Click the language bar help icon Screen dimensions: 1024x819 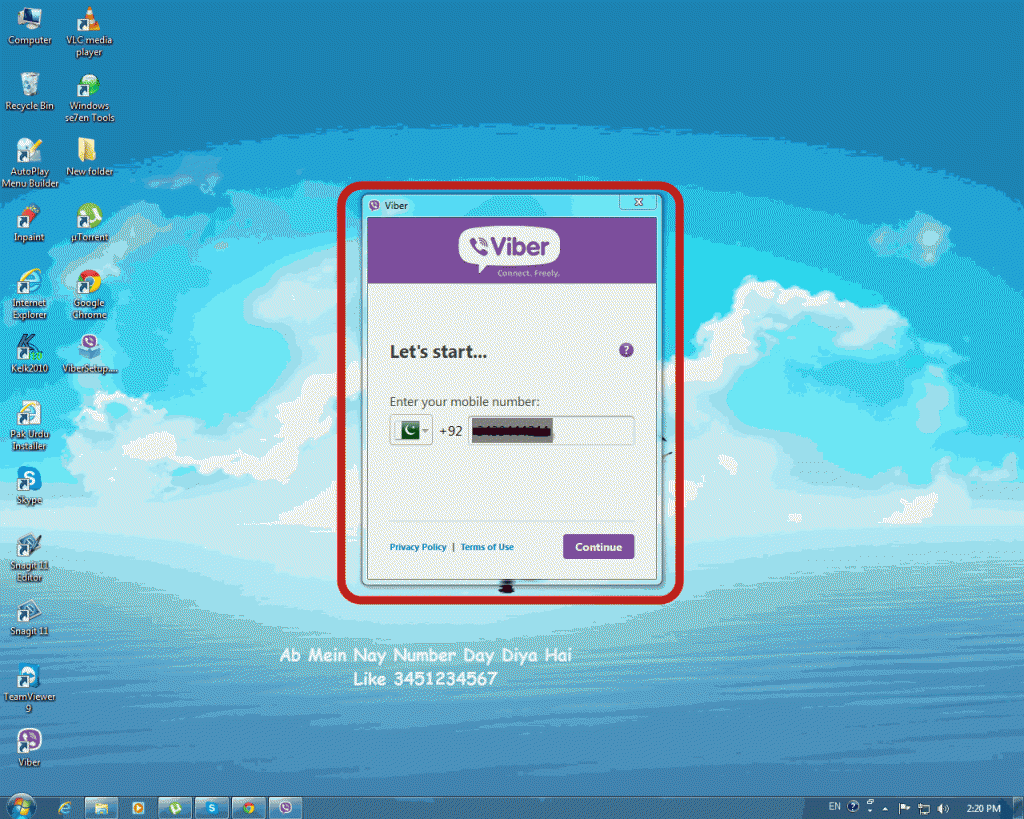click(853, 806)
